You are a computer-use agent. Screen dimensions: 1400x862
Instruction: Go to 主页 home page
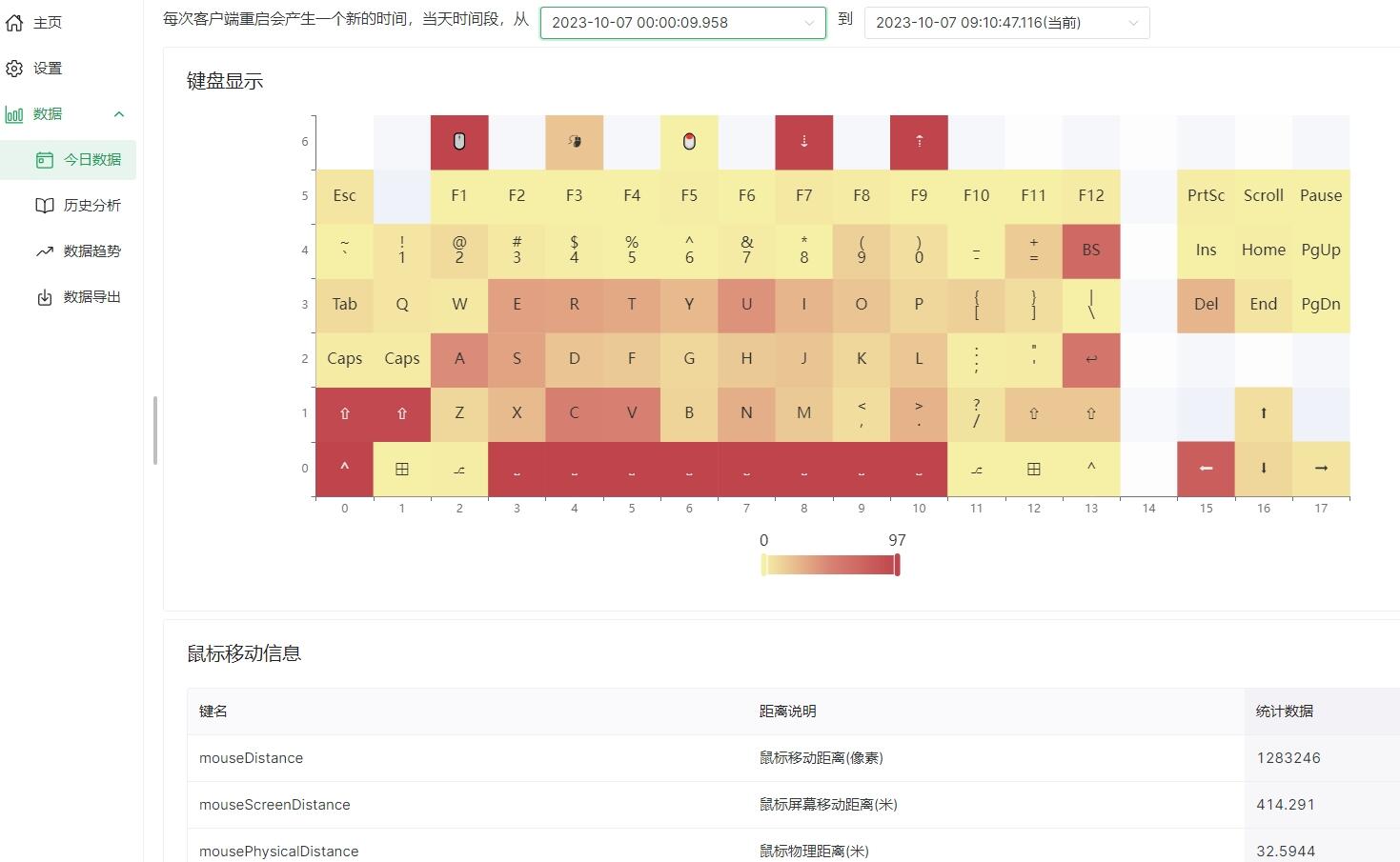(47, 23)
